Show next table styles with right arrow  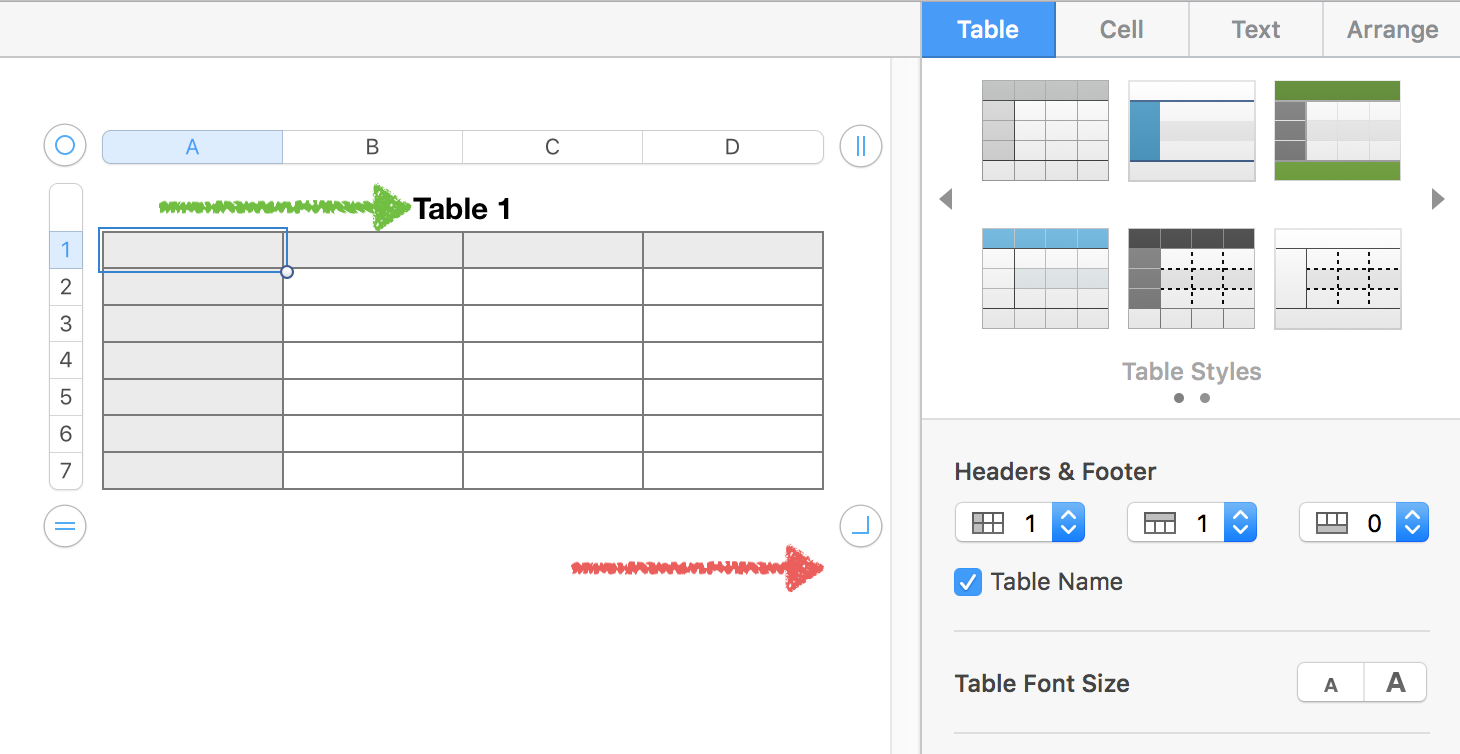coord(1438,200)
